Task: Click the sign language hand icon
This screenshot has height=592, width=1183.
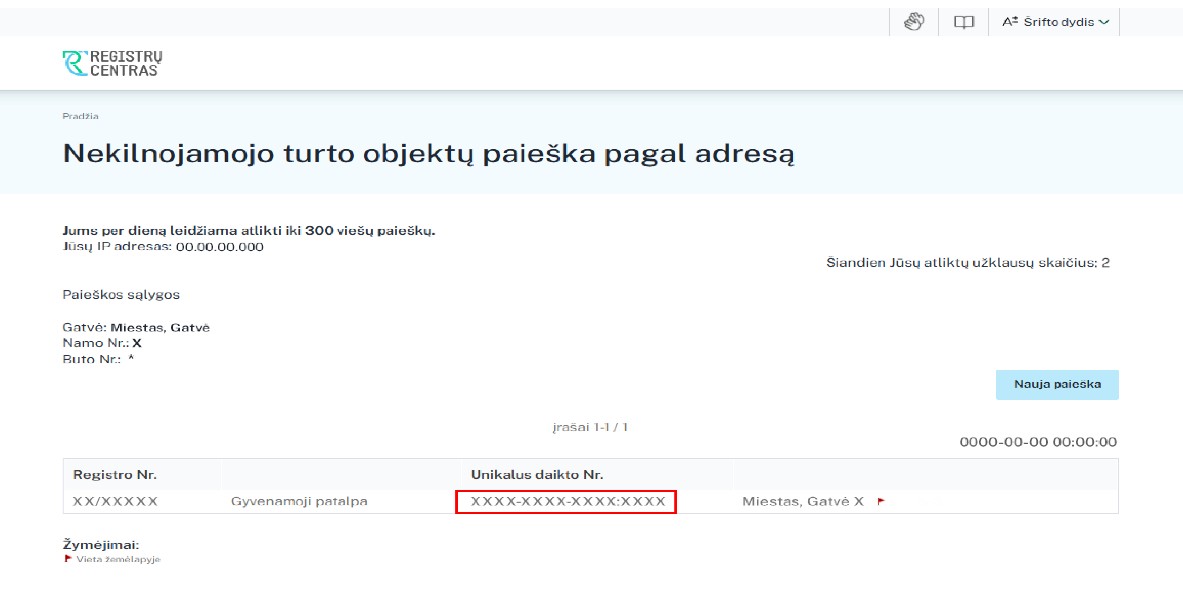Action: tap(914, 22)
